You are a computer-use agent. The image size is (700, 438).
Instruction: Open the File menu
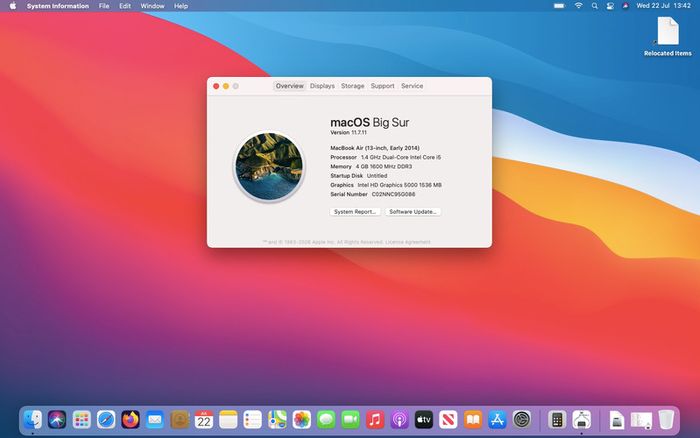pos(104,6)
